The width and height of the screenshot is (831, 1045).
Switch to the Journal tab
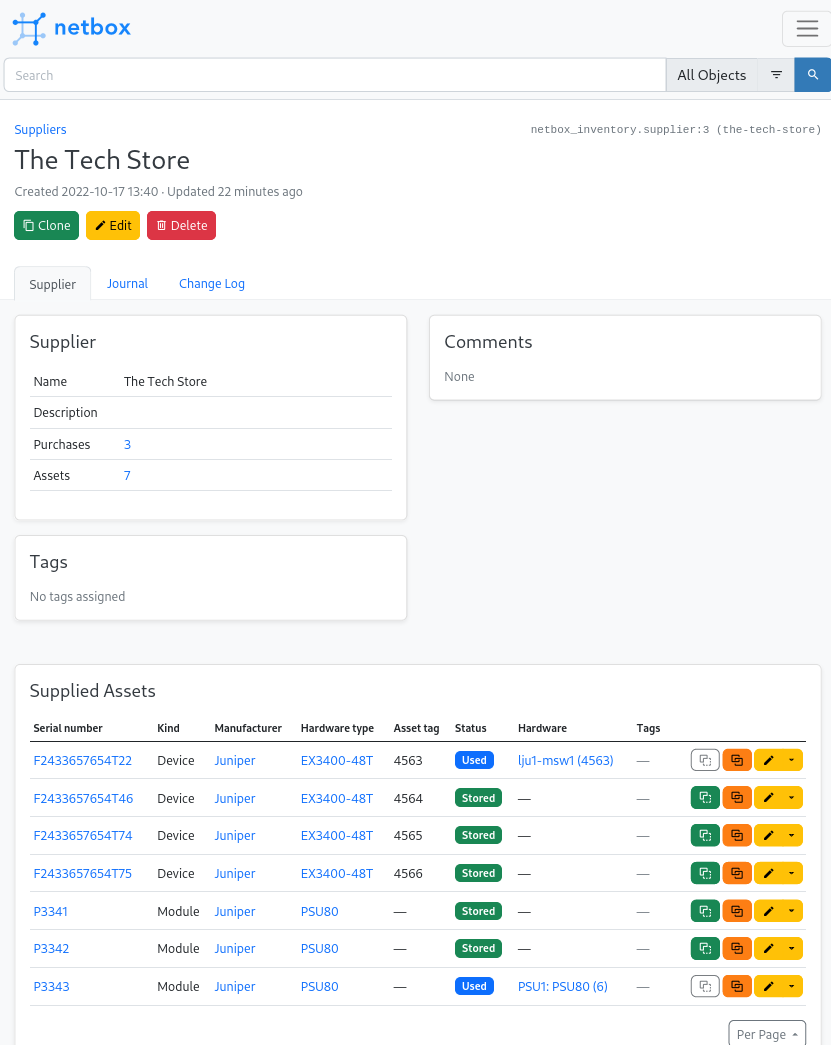point(127,283)
